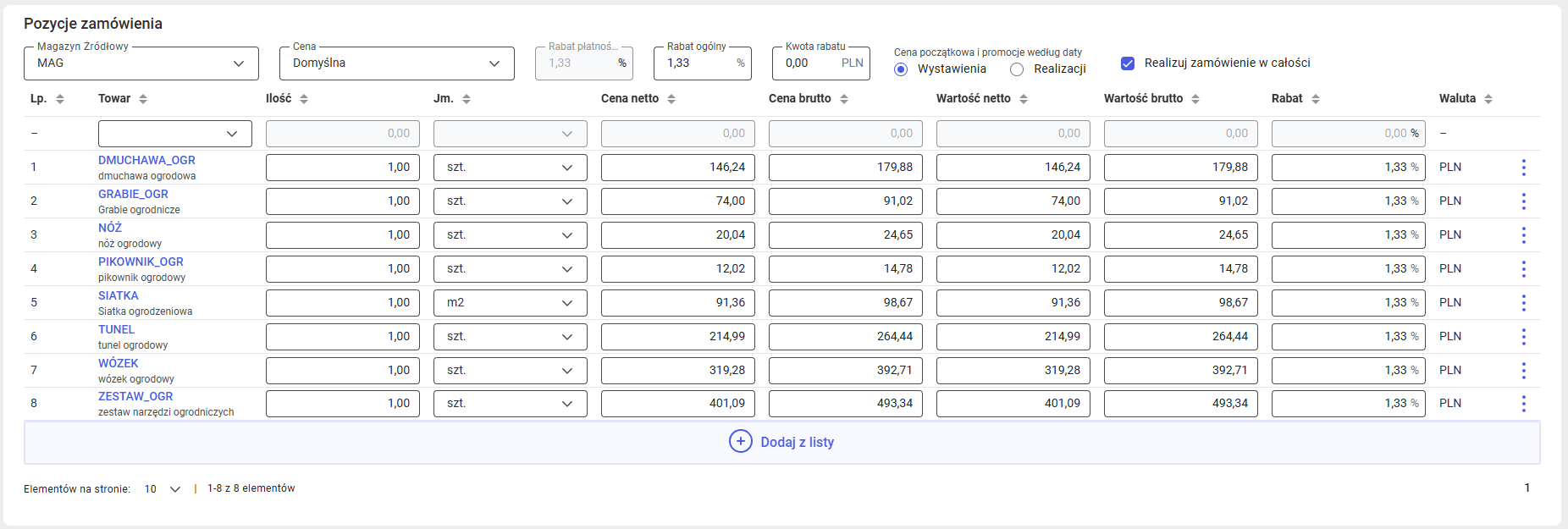Open the Cena Domyślna dropdown
This screenshot has height=529, width=1568.
pos(396,63)
